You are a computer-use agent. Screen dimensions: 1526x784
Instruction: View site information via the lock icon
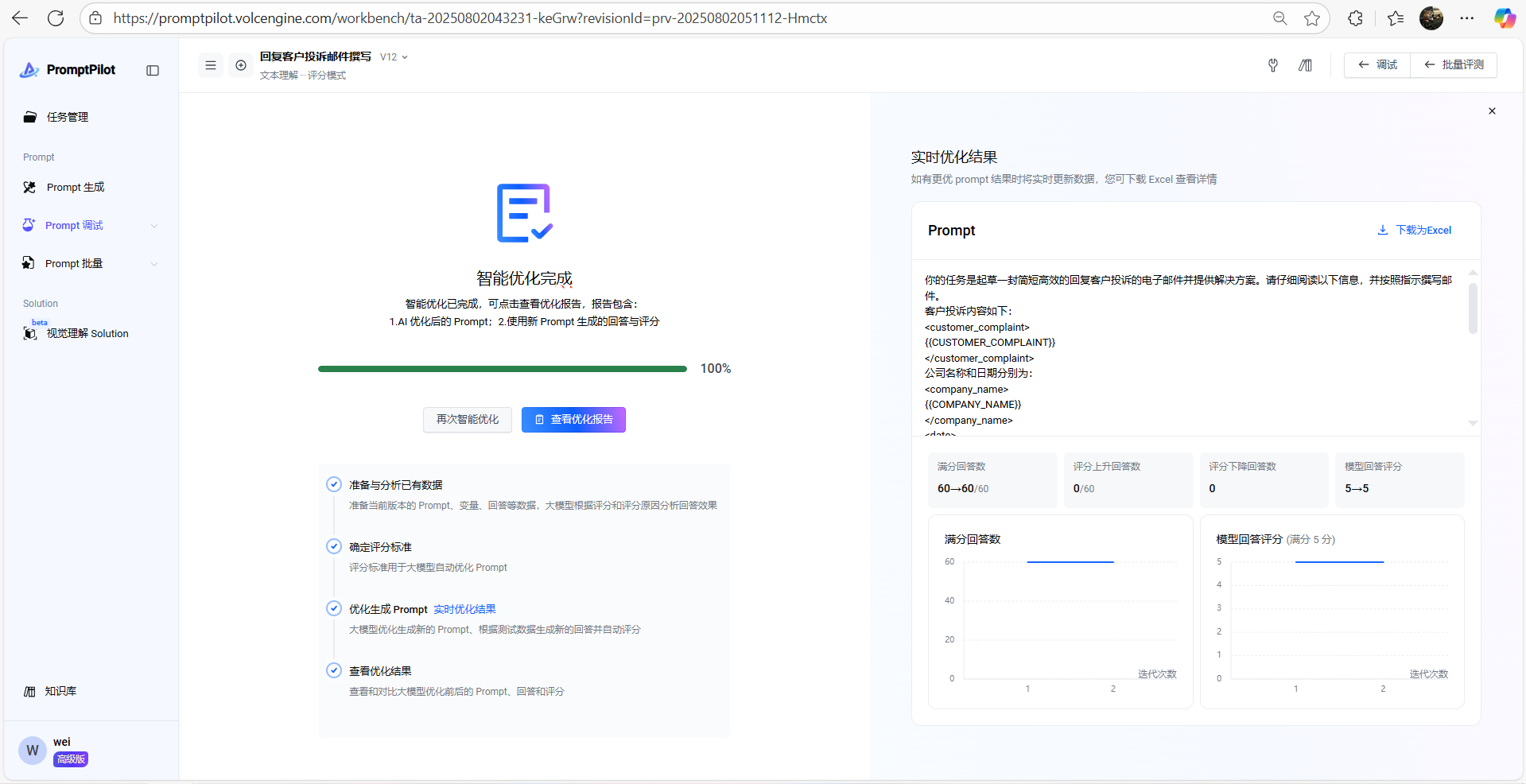pyautogui.click(x=95, y=18)
